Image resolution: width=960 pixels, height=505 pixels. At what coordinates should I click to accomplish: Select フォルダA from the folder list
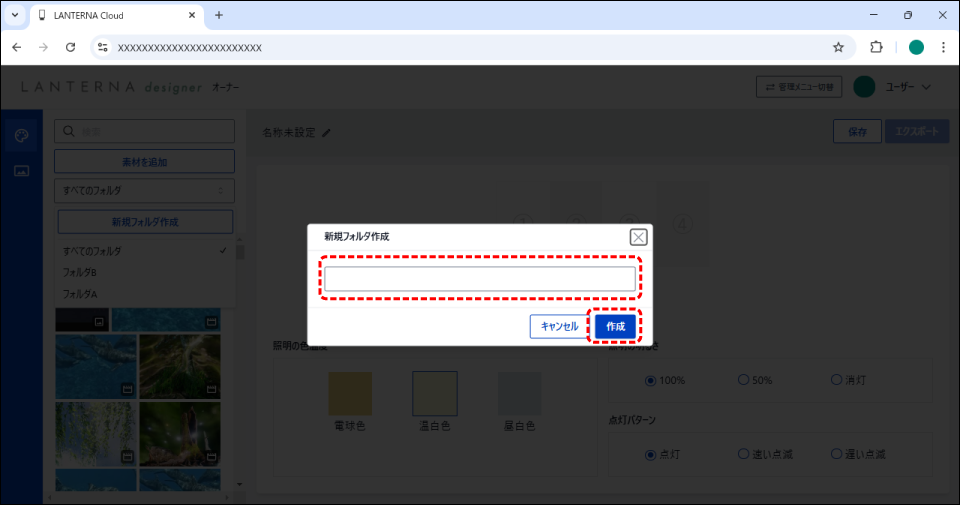click(80, 294)
